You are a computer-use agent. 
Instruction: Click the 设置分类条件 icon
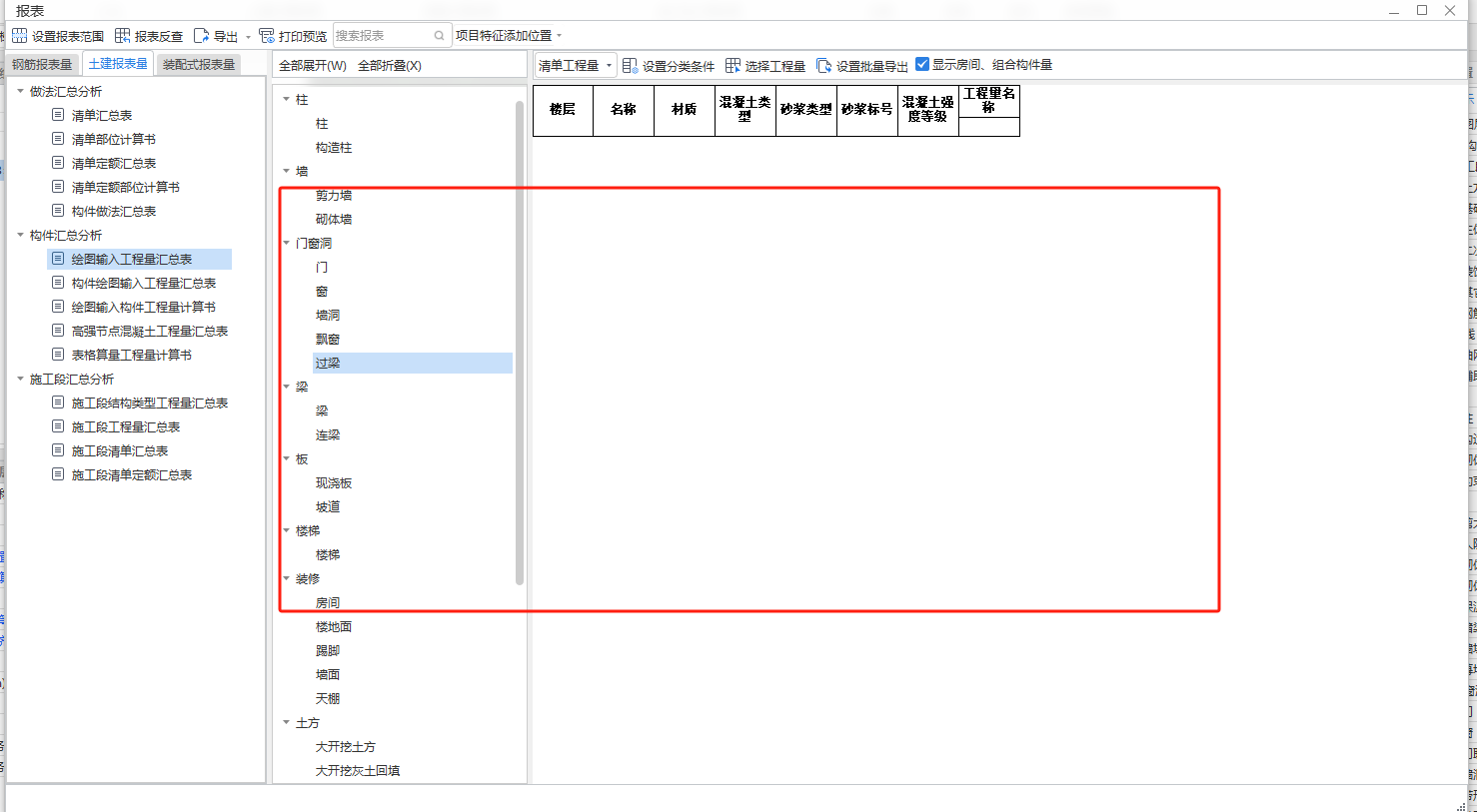click(630, 65)
